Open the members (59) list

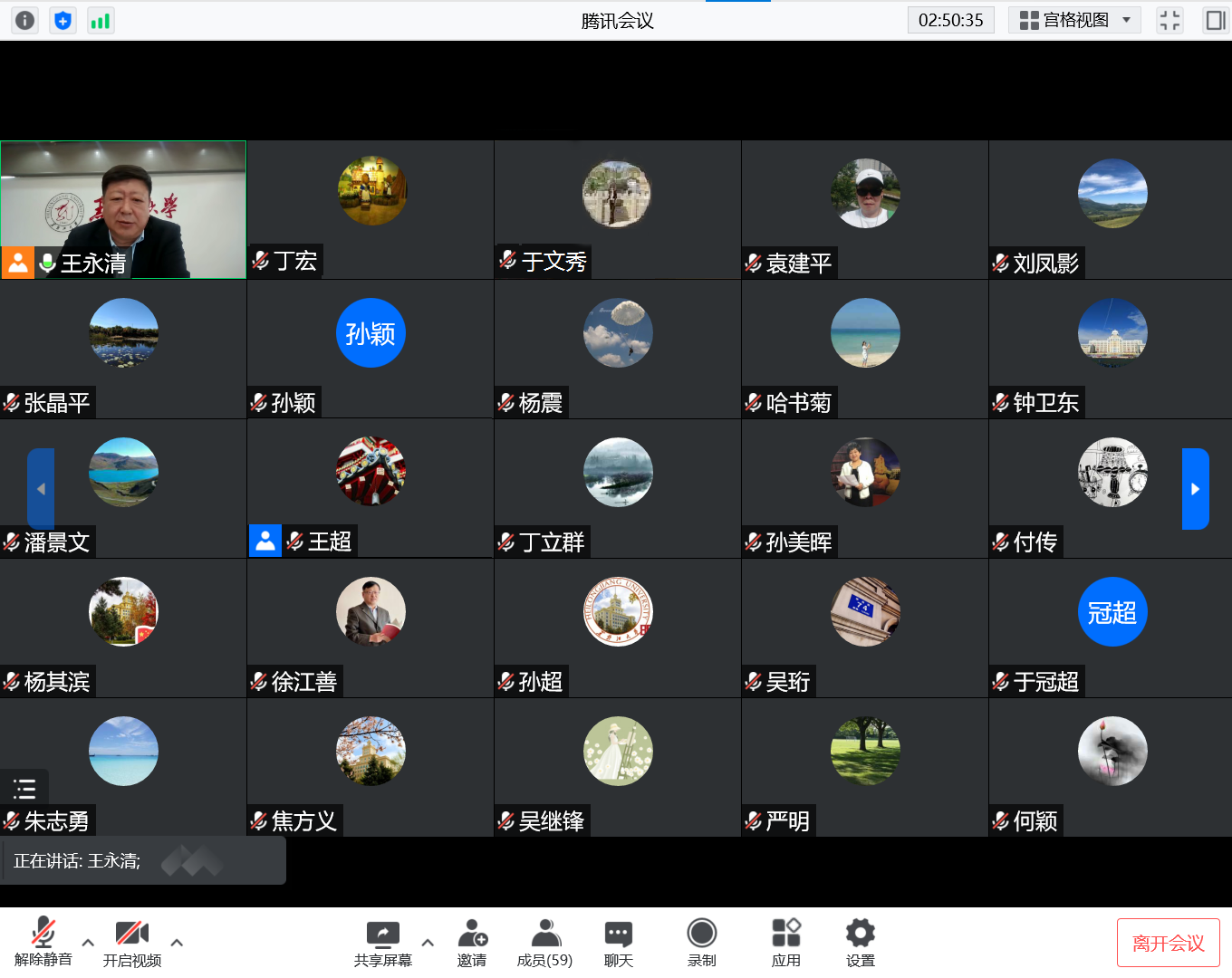[544, 942]
